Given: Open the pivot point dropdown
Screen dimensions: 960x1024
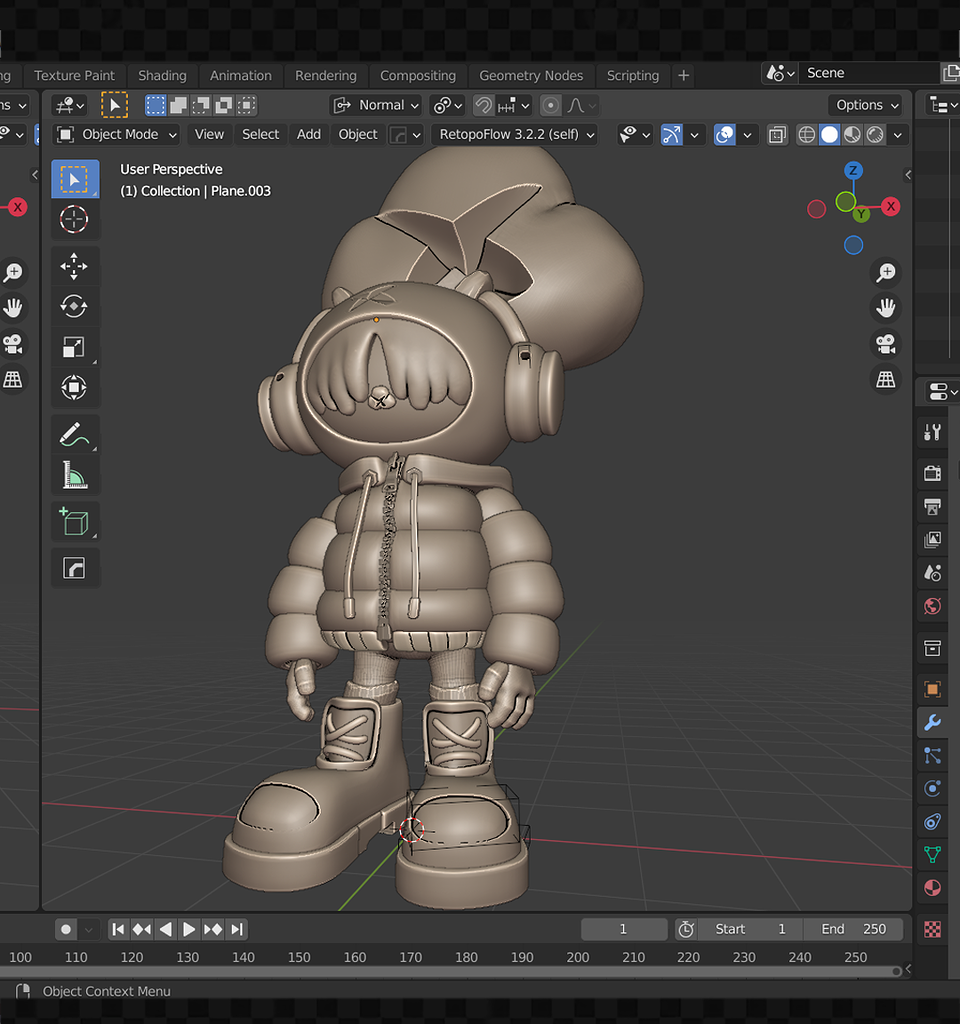Looking at the screenshot, I should [448, 105].
